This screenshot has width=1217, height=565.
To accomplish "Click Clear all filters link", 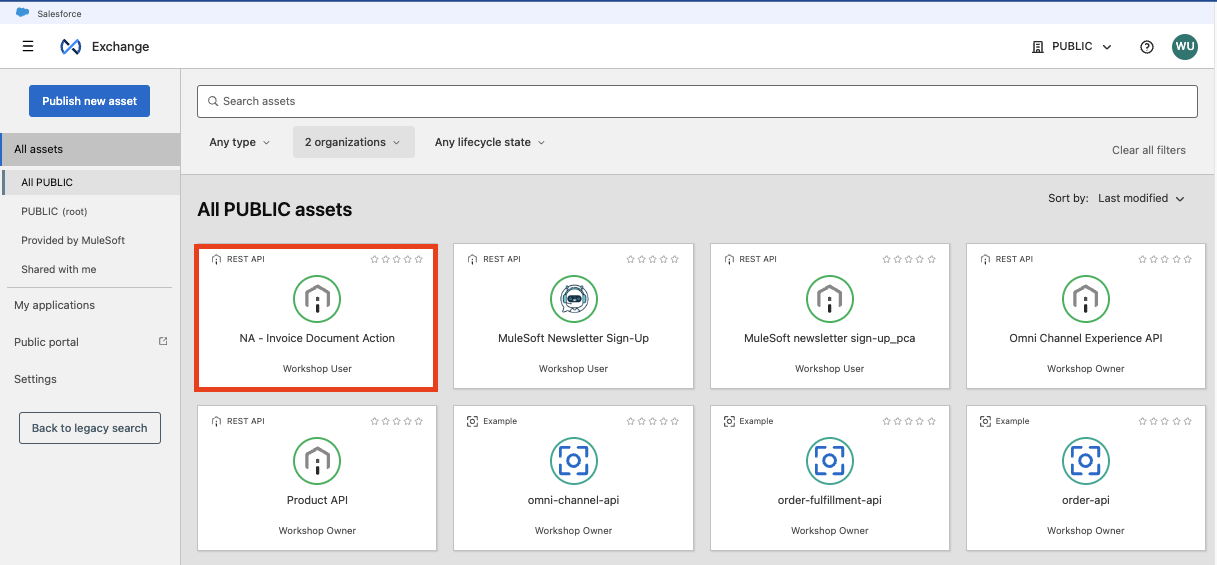I will tap(1149, 150).
